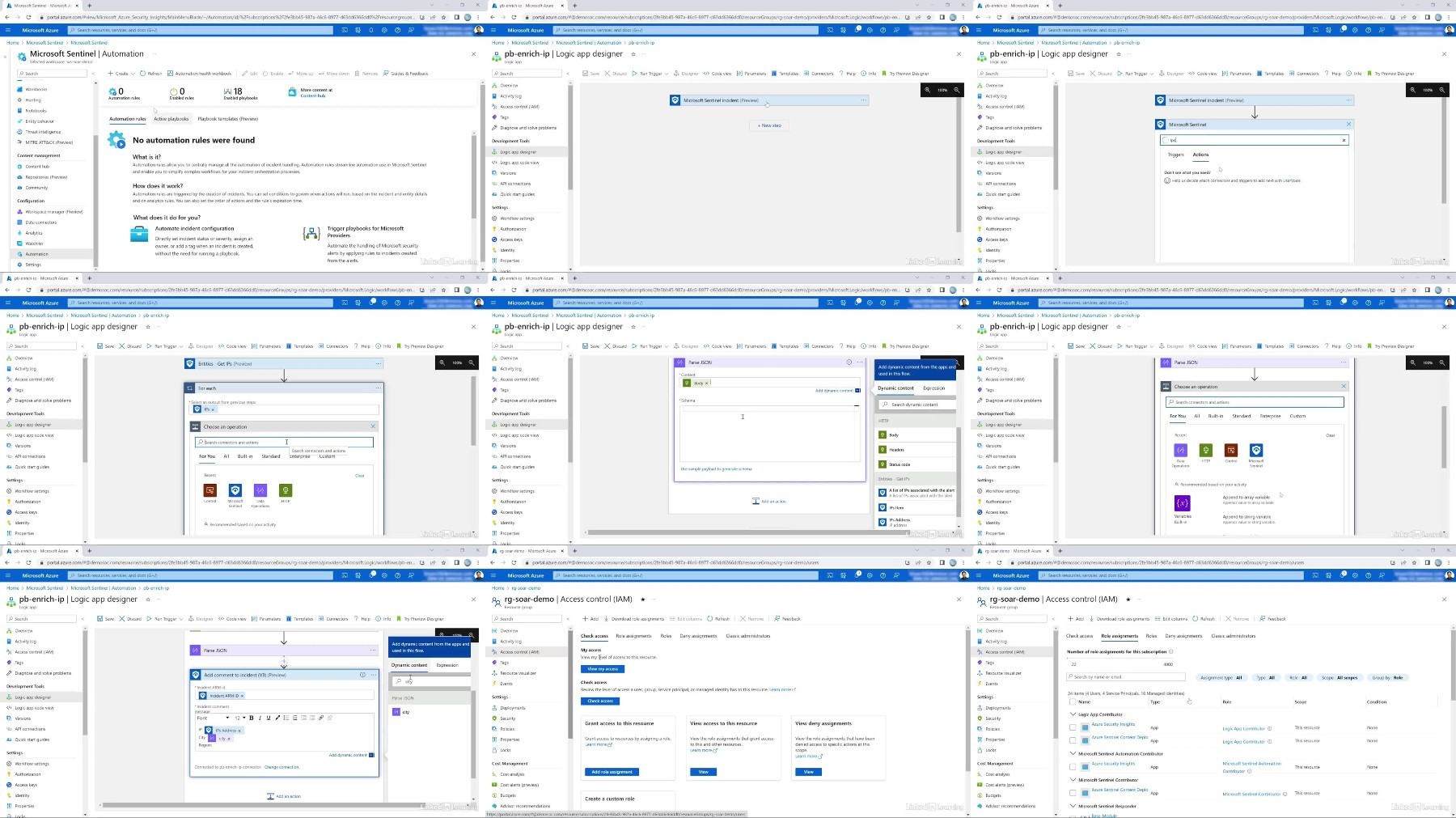Tick Azure Security Insights under Sentinel Automation Contributor

1073,766
